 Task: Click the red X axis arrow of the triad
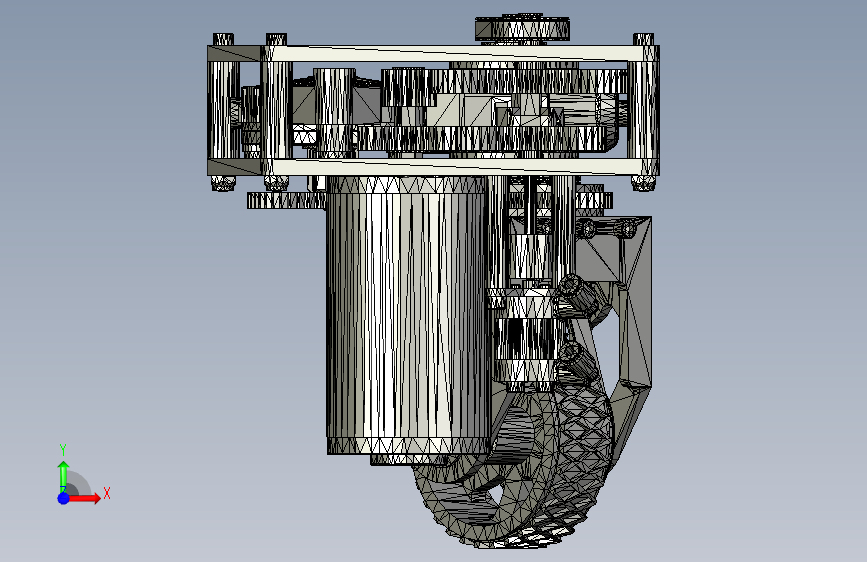coord(84,498)
